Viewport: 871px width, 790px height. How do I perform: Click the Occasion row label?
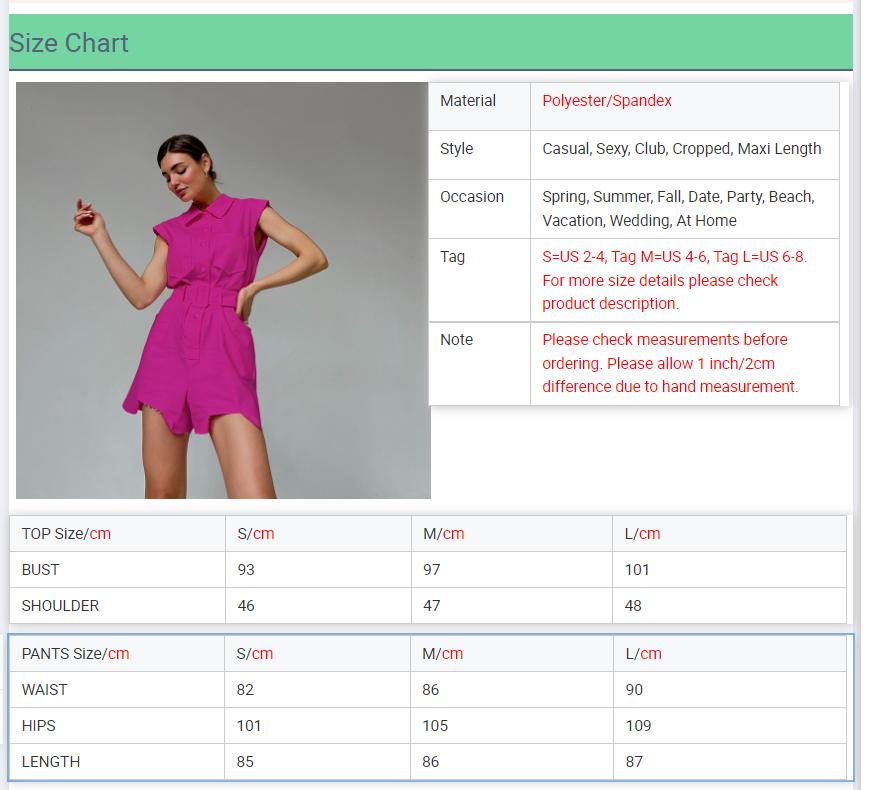[472, 197]
